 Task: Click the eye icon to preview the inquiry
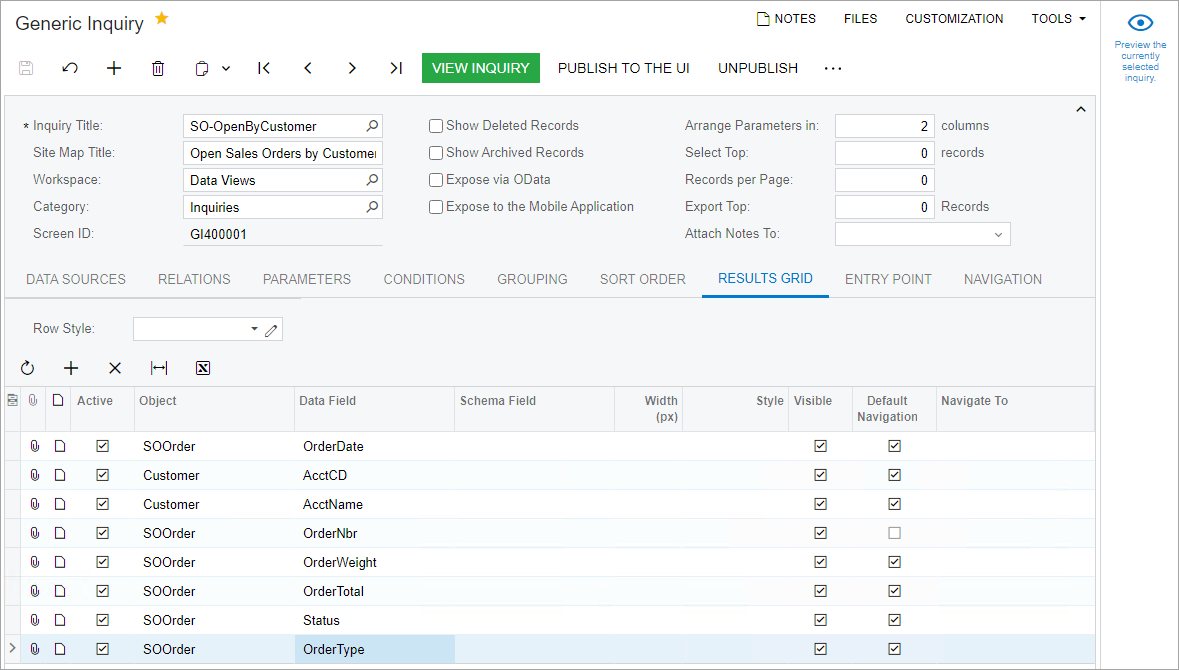coord(1140,23)
